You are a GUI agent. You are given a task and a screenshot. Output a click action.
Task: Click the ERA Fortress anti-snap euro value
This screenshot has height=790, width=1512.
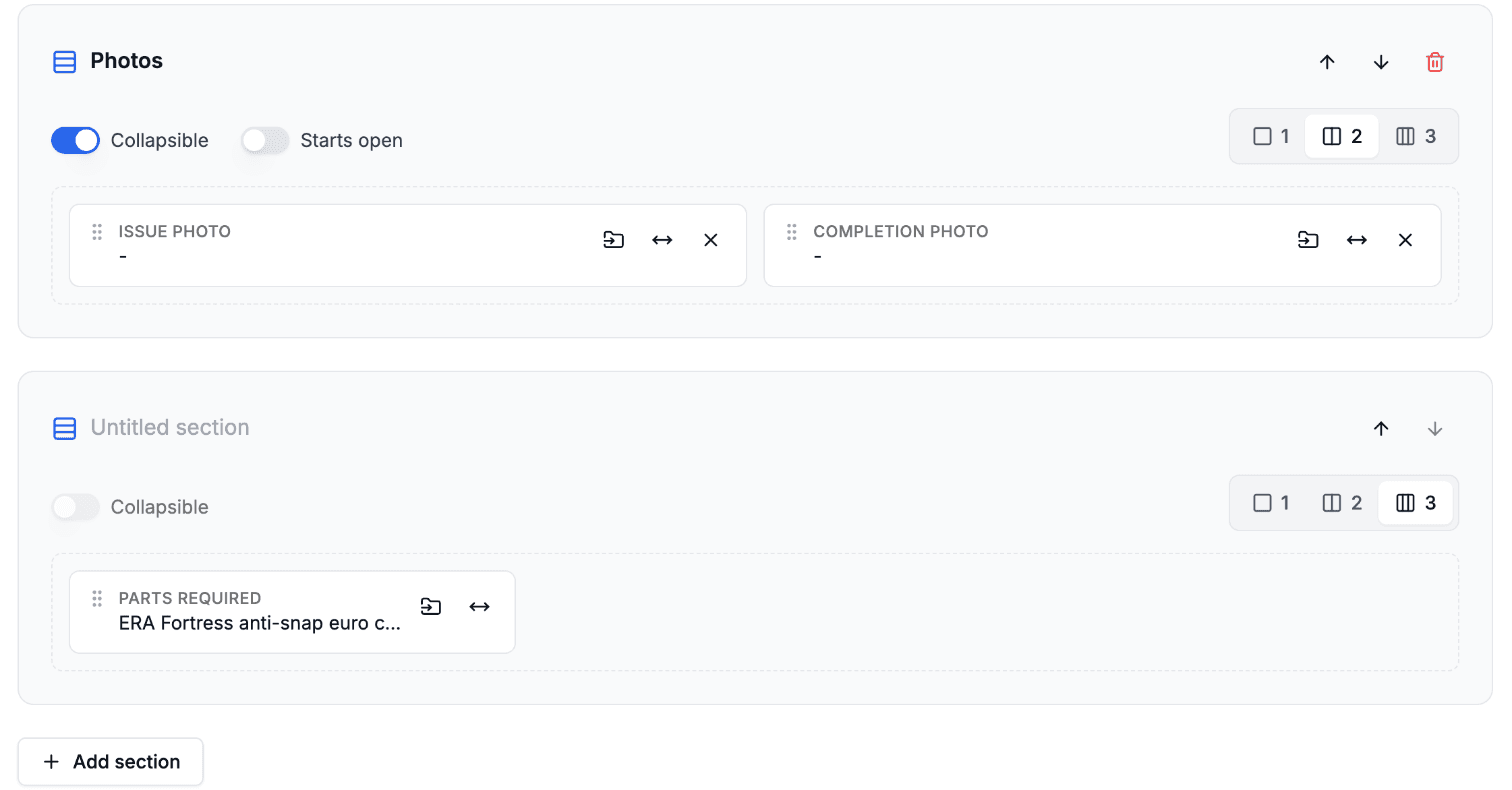click(260, 623)
